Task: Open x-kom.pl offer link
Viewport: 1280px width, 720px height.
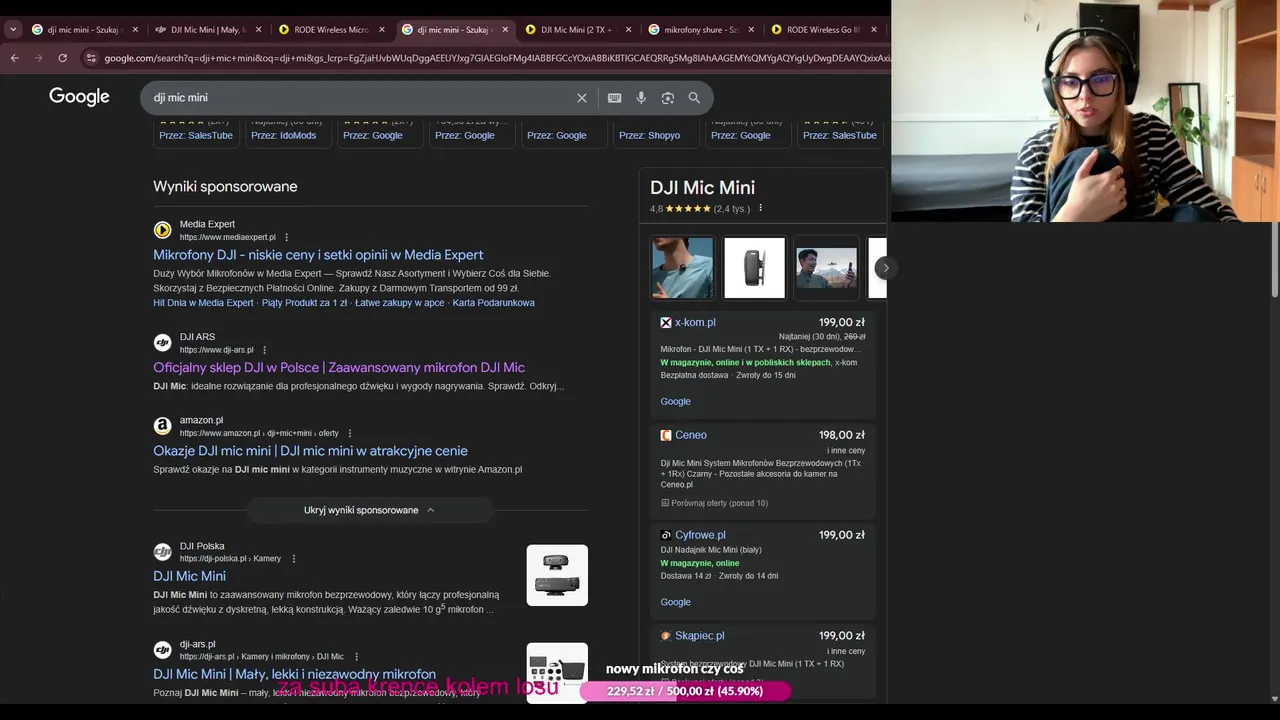Action: click(695, 322)
